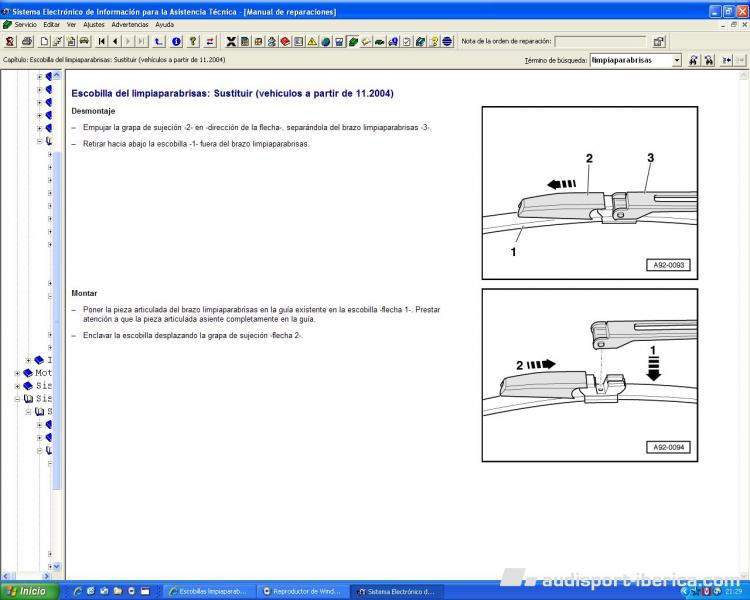The width and height of the screenshot is (750, 600).
Task: Go to previous page arrow
Action: tap(115, 42)
